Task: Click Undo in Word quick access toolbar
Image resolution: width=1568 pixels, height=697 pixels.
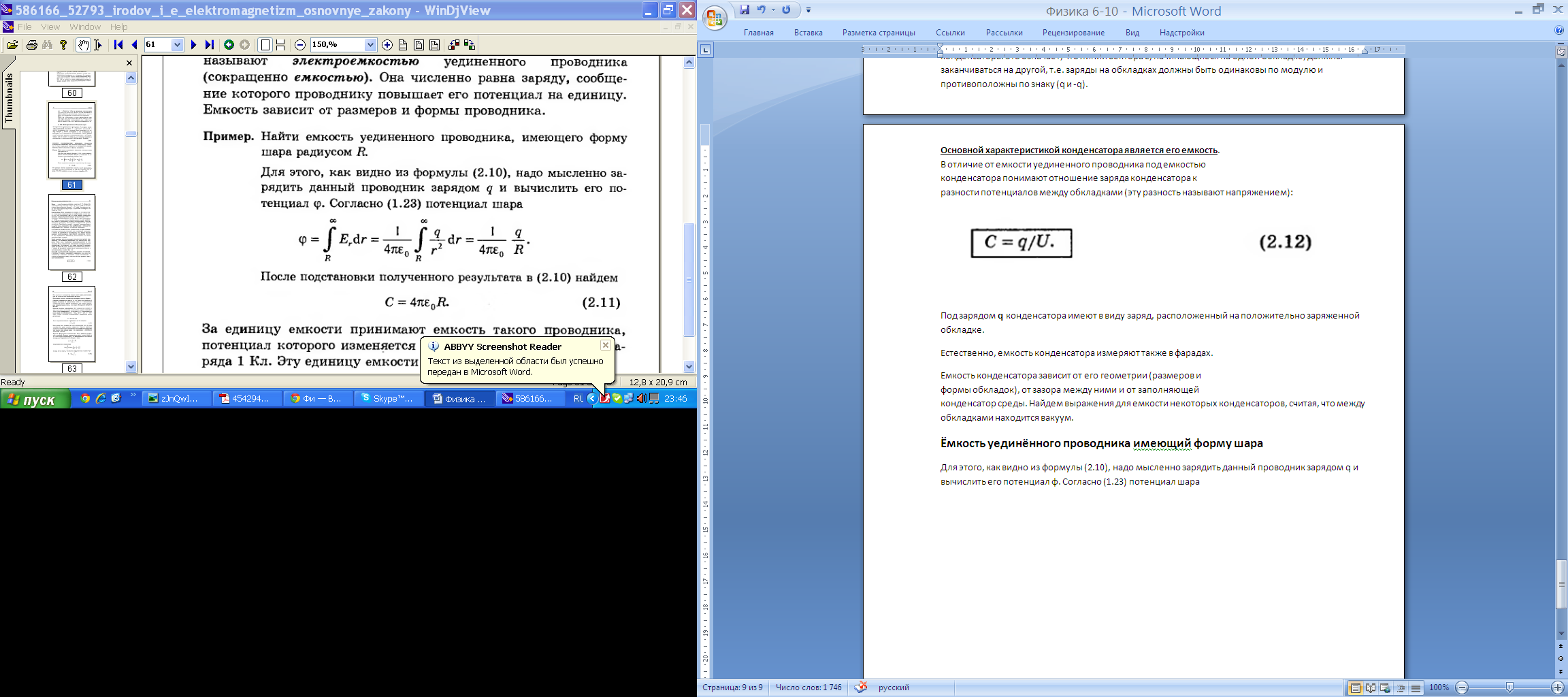Action: pyautogui.click(x=762, y=10)
